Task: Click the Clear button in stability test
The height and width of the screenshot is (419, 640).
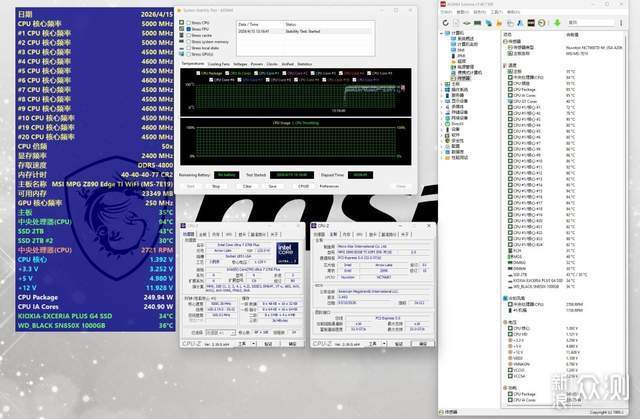Action: click(247, 186)
